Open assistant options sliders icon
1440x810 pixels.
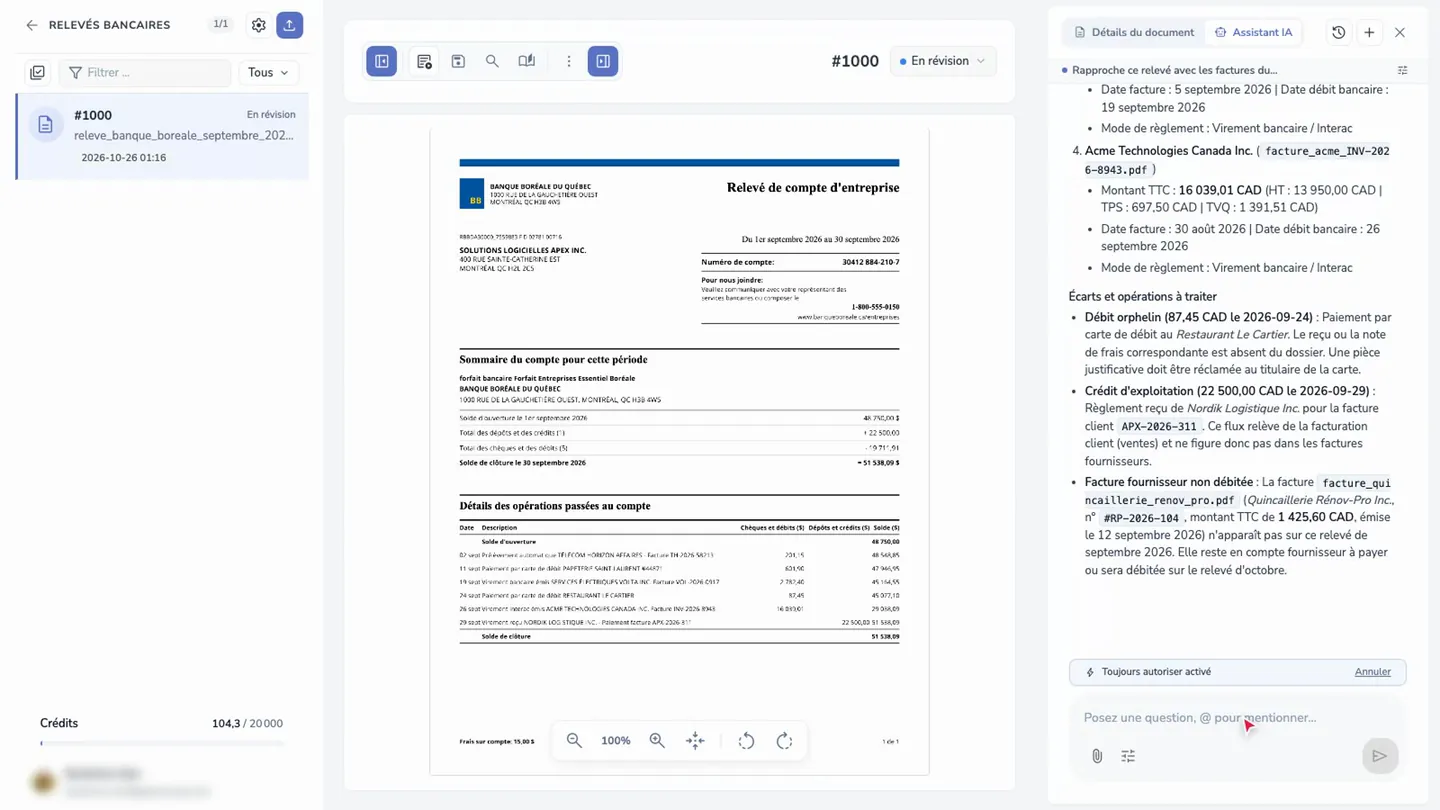coord(1128,756)
